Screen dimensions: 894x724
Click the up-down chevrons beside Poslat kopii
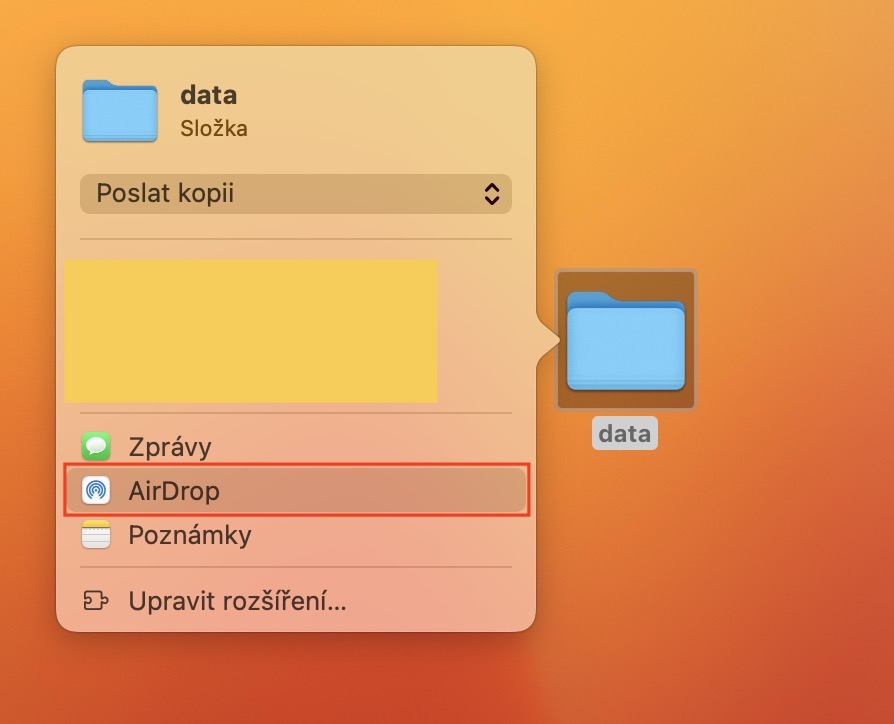(491, 194)
